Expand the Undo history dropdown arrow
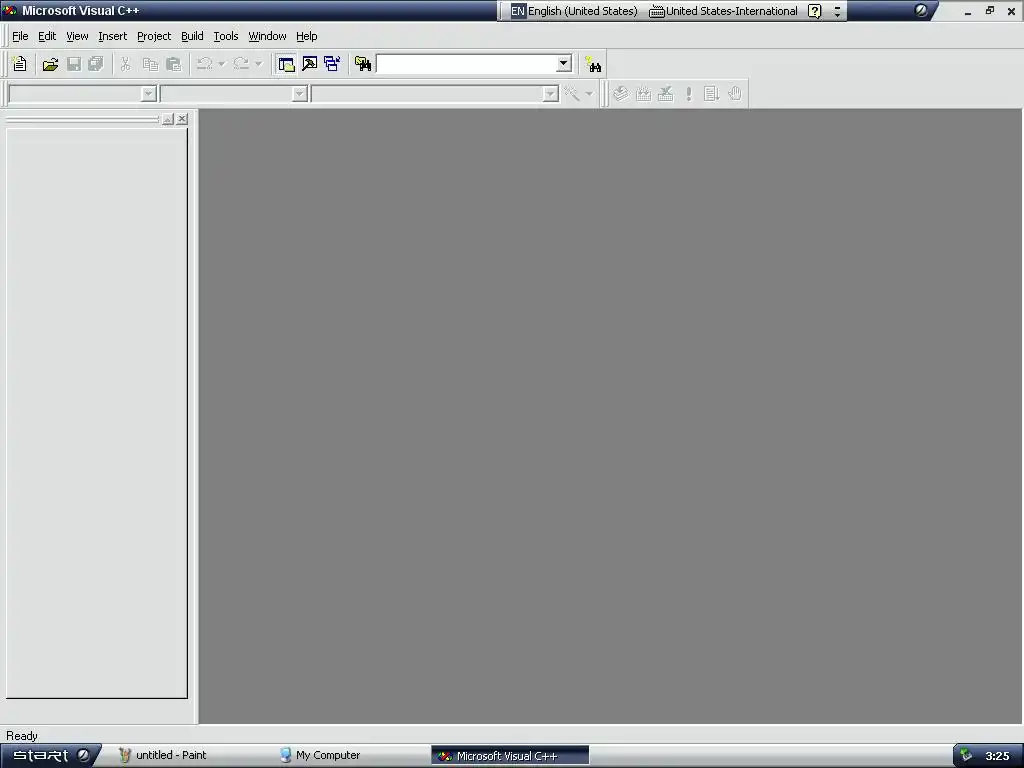Viewport: 1024px width, 768px height. [221, 64]
